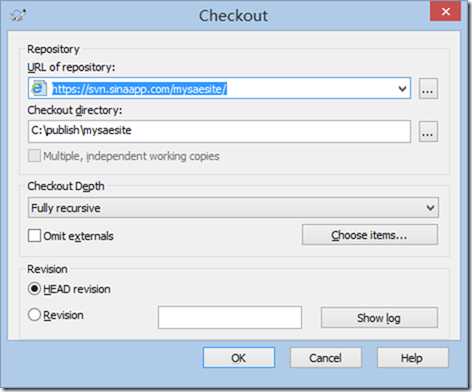Click the Show log button
472x392 pixels.
tap(379, 317)
